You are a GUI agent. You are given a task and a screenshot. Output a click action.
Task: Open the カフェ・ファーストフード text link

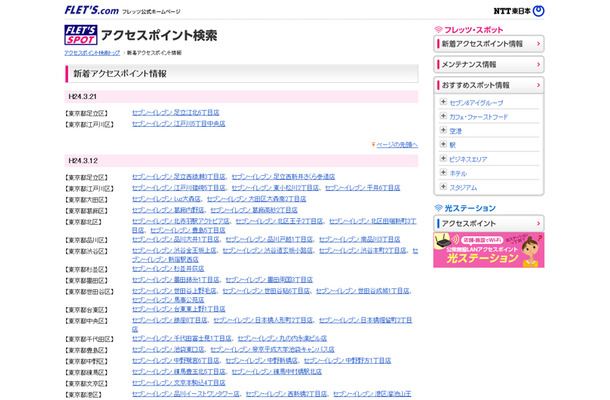coord(479,117)
